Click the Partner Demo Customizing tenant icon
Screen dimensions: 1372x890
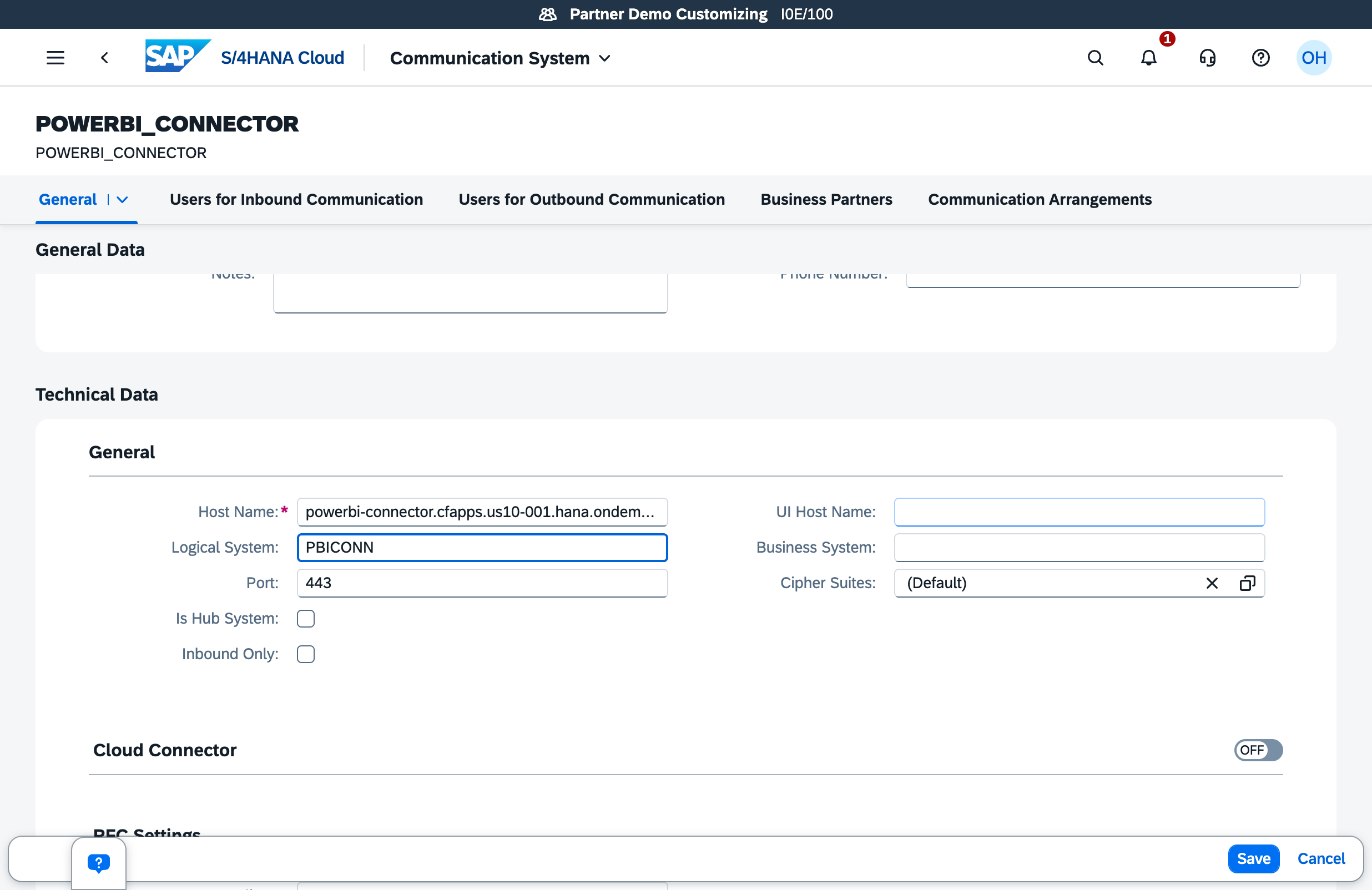(x=547, y=14)
